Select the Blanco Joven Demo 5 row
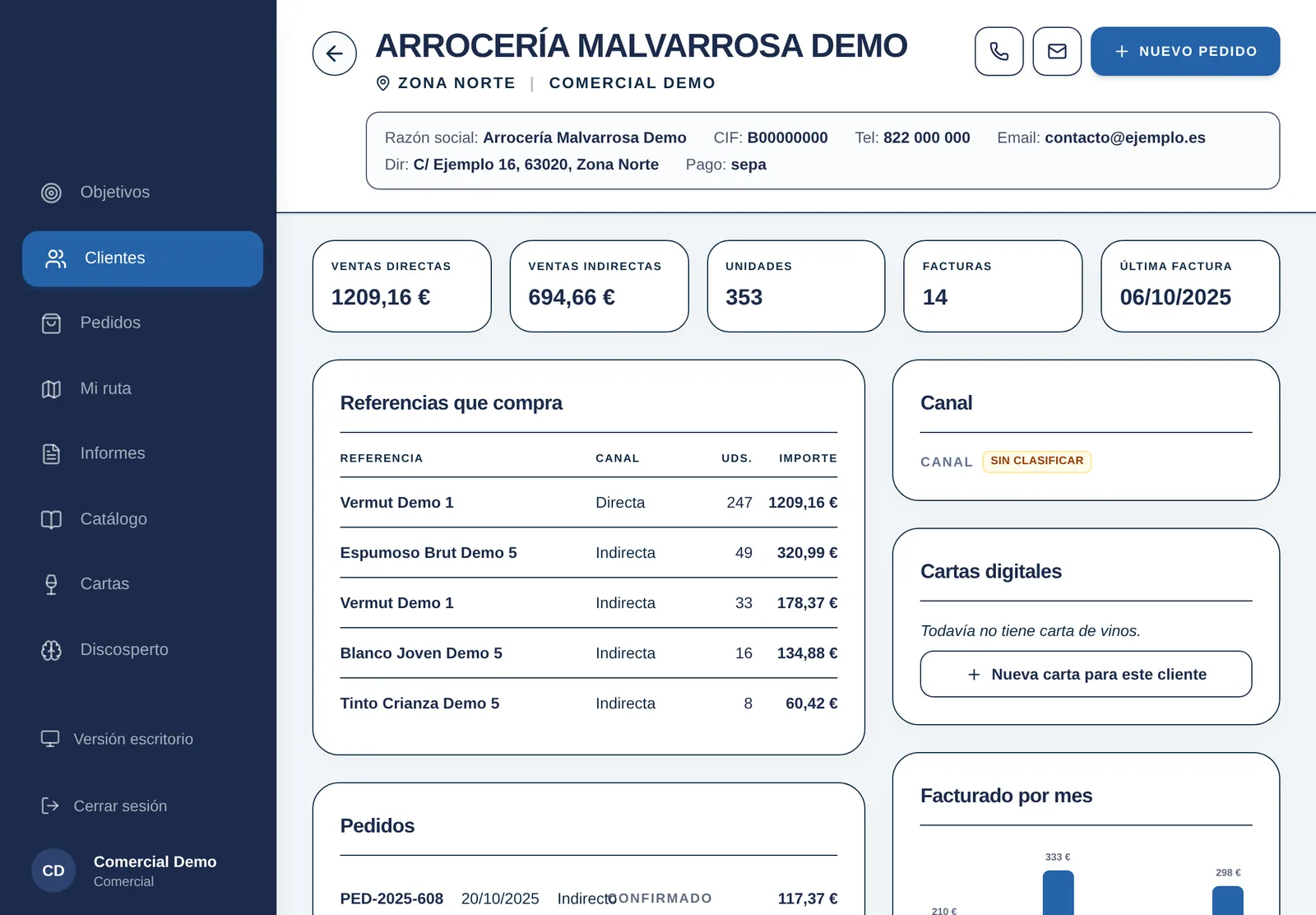 [589, 653]
